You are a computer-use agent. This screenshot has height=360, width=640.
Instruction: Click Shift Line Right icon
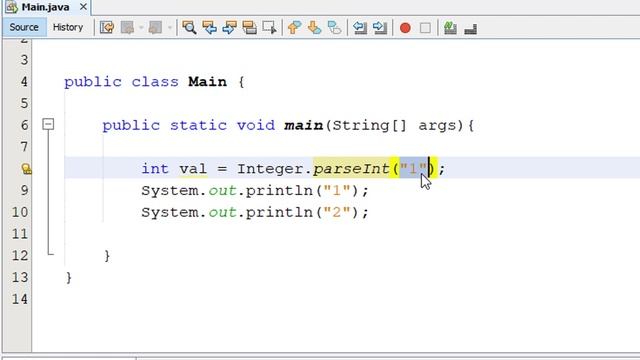tap(380, 28)
